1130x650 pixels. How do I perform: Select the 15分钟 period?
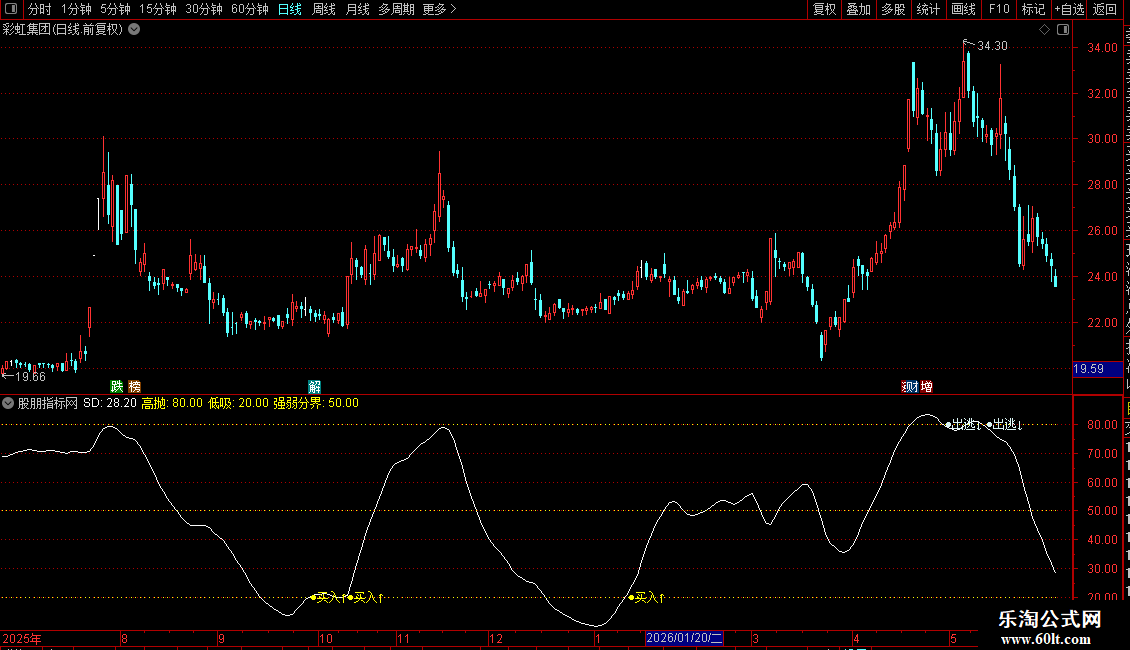[157, 9]
